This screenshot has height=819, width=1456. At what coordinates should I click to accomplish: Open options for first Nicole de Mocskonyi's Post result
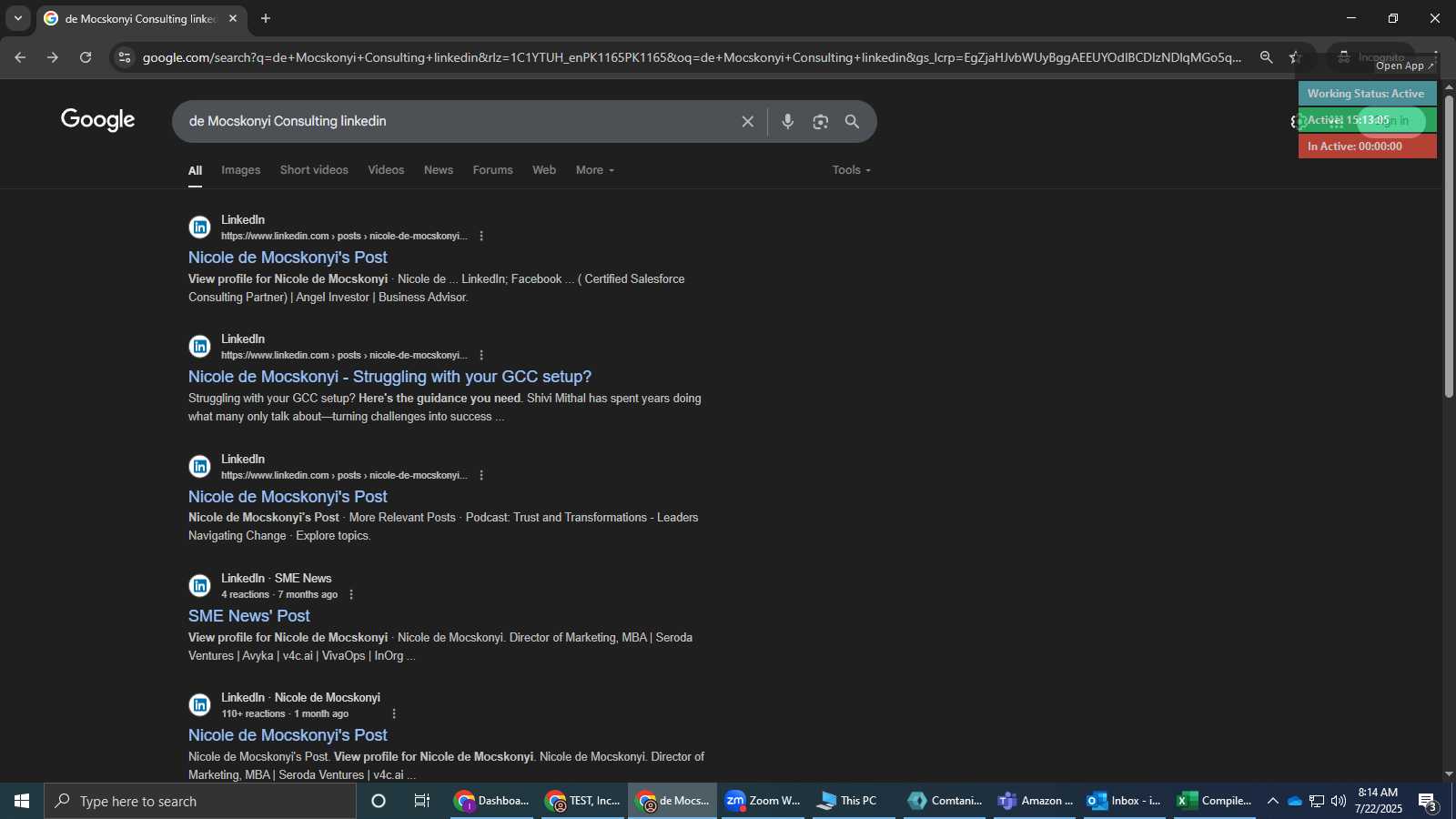(481, 236)
